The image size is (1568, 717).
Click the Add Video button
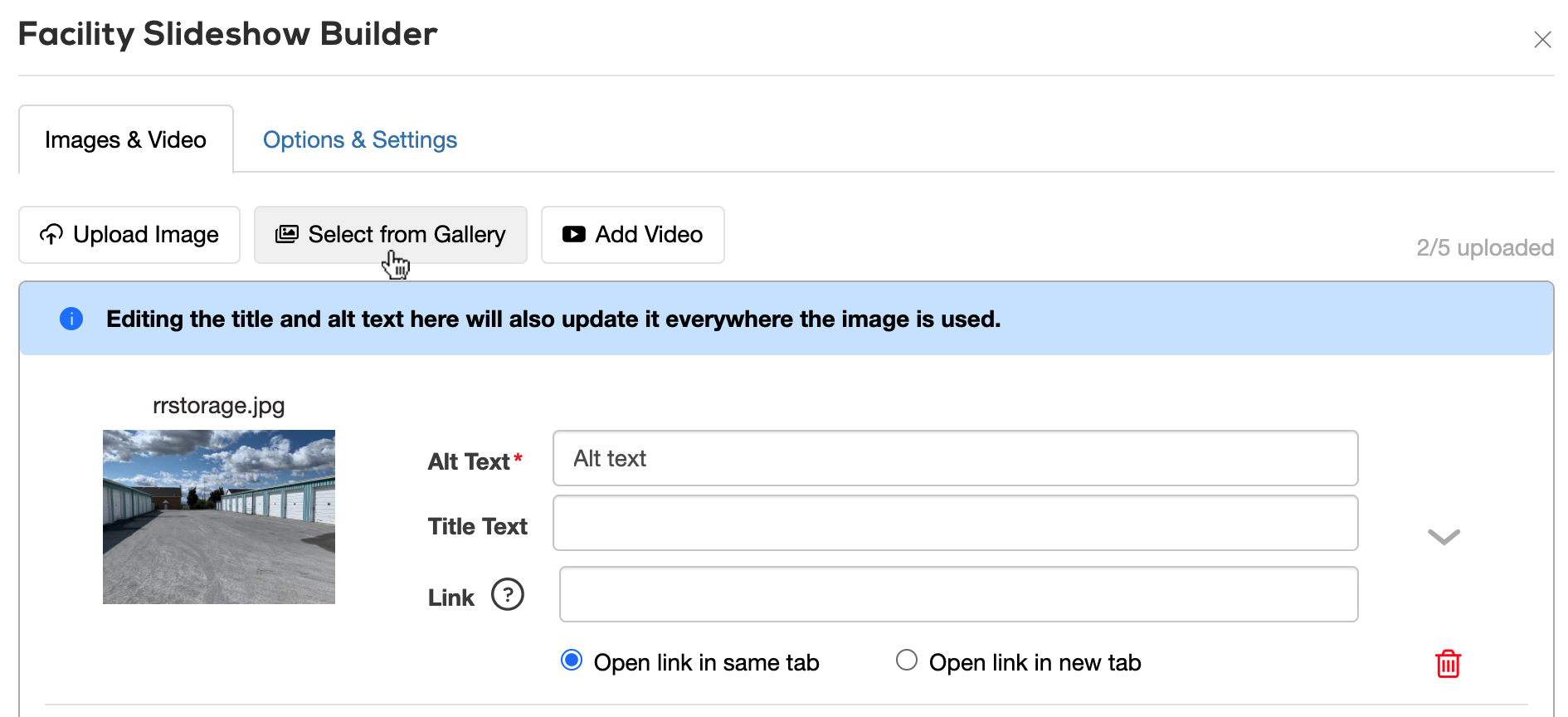[x=633, y=235]
